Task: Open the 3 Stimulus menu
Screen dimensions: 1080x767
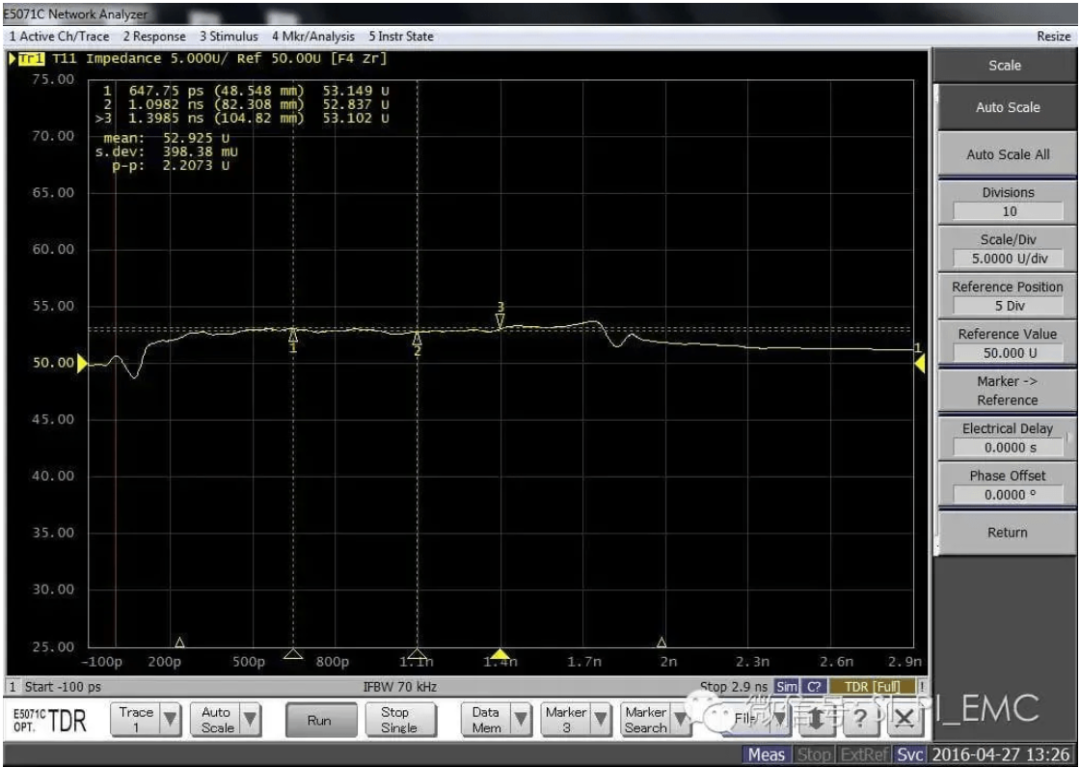Action: [229, 36]
